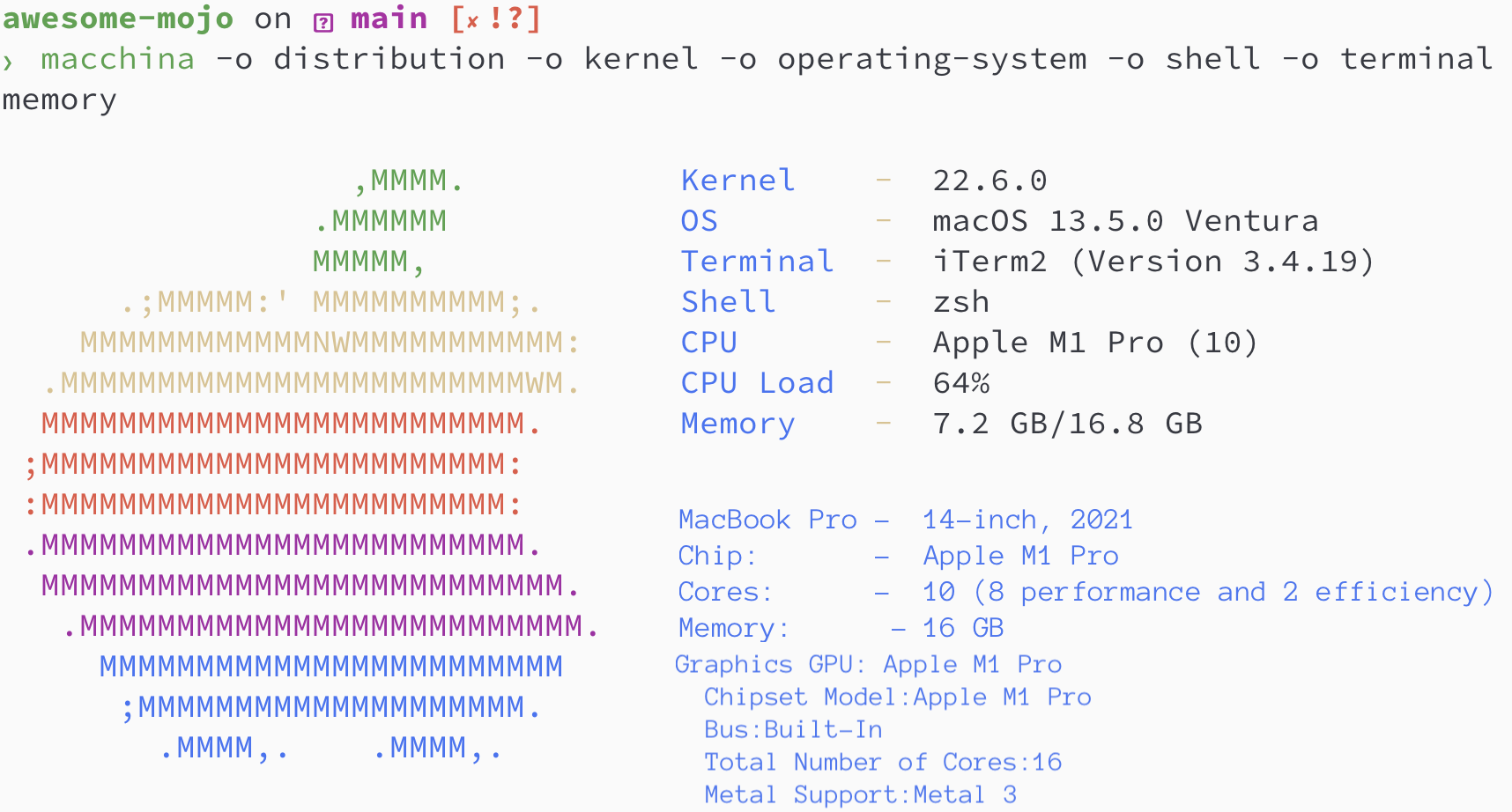Click the Total Number of Cores:16 line
Viewport: 1512px width, 812px height.
tap(883, 763)
